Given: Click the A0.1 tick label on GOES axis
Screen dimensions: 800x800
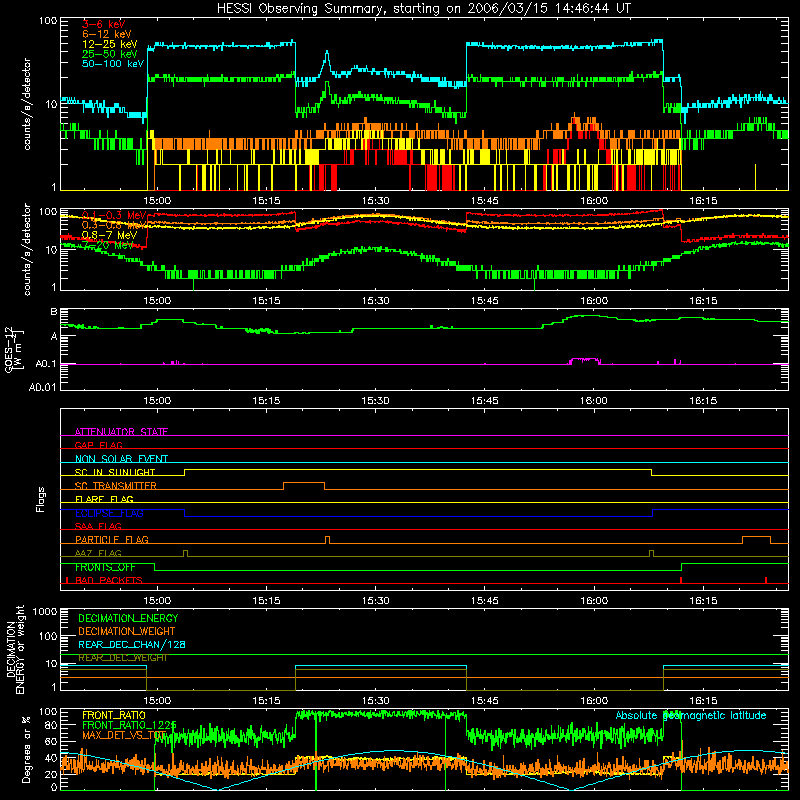Looking at the screenshot, I should point(45,364).
